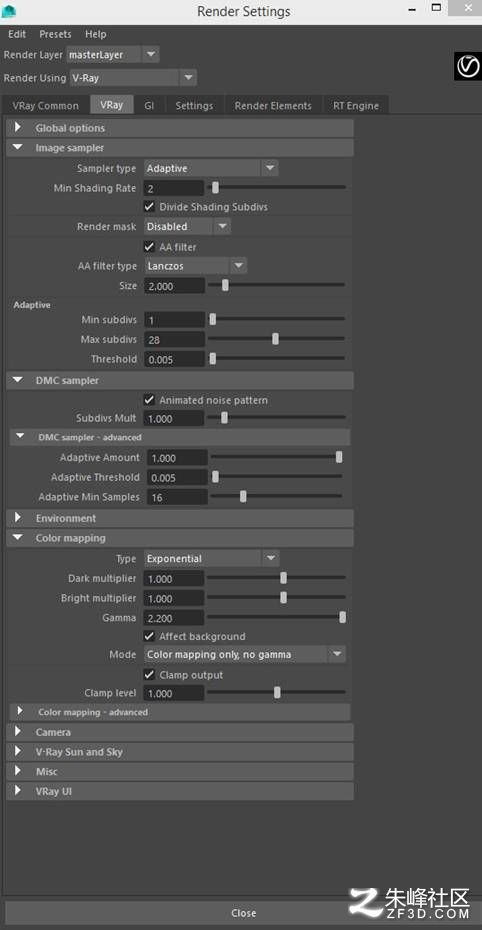Click the Max subdivs value field
The height and width of the screenshot is (930, 482).
click(x=174, y=340)
